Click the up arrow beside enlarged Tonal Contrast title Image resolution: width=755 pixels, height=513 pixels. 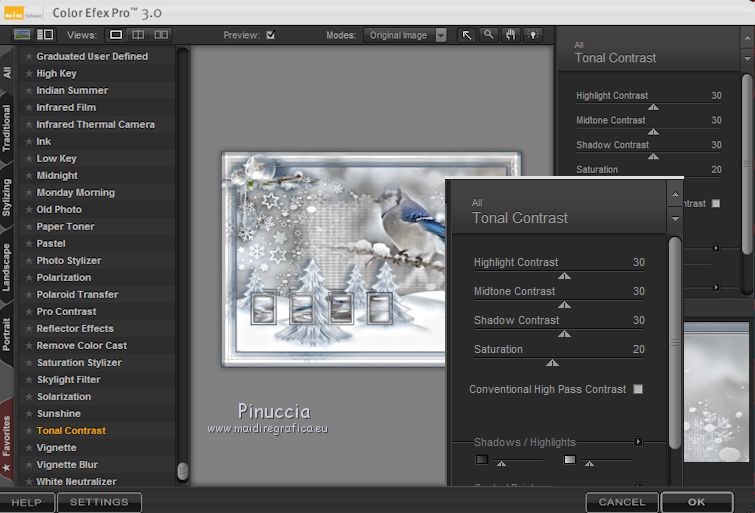click(675, 194)
